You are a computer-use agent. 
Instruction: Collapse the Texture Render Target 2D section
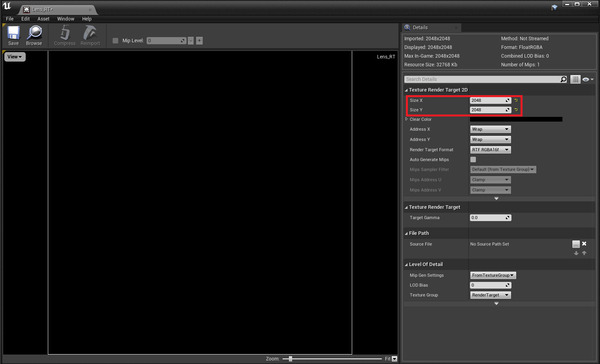point(406,90)
